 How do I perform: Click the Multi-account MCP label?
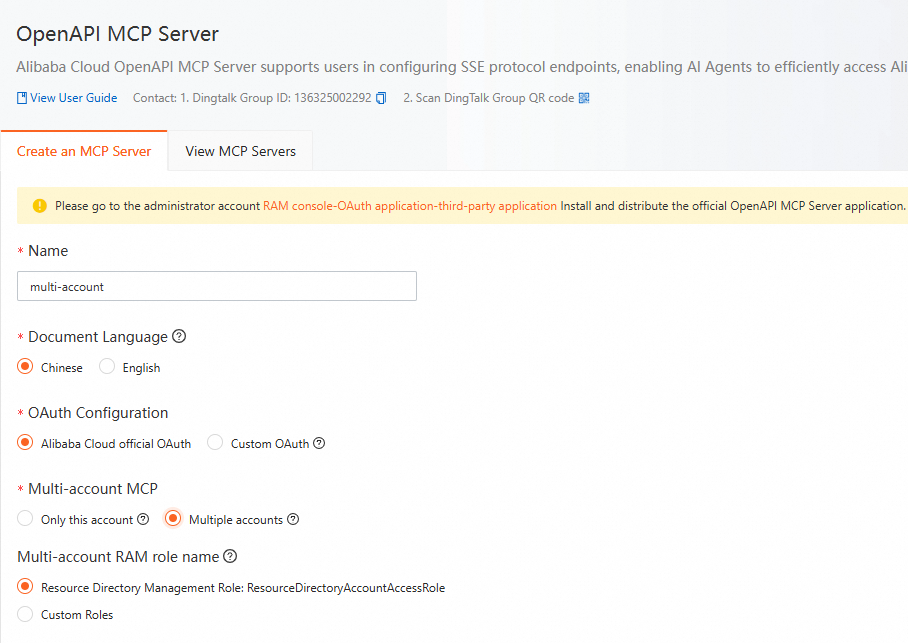(x=93, y=488)
